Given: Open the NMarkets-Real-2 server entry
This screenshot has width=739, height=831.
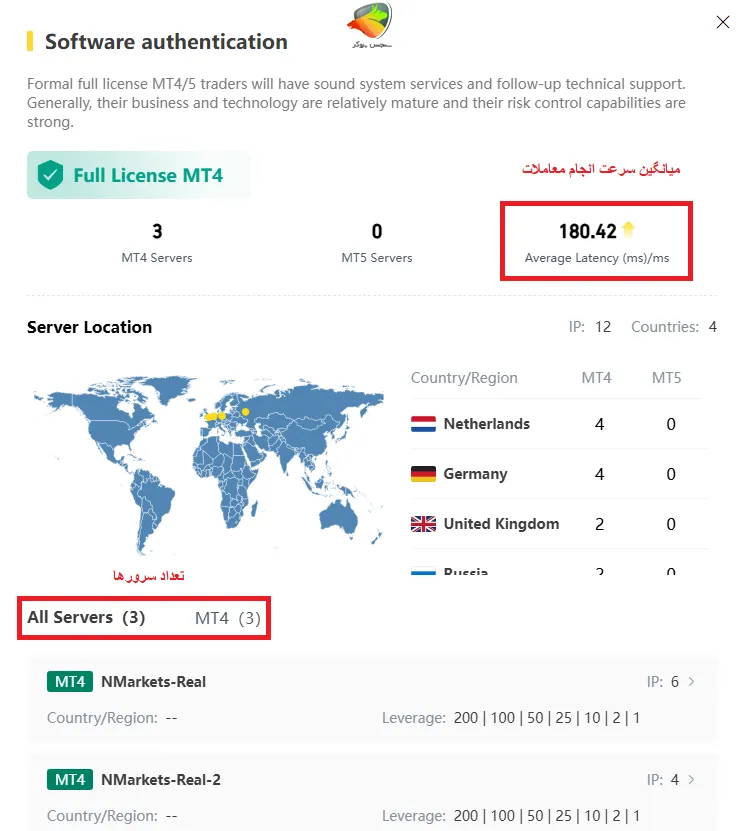Looking at the screenshot, I should pyautogui.click(x=160, y=779).
